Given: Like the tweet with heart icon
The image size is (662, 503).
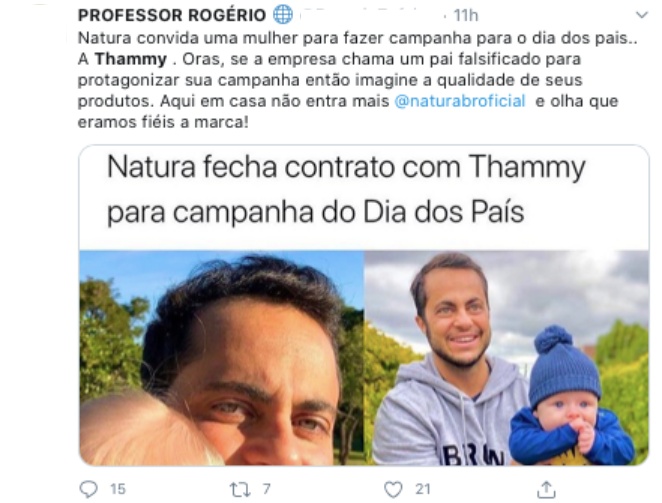Looking at the screenshot, I should click(x=393, y=489).
